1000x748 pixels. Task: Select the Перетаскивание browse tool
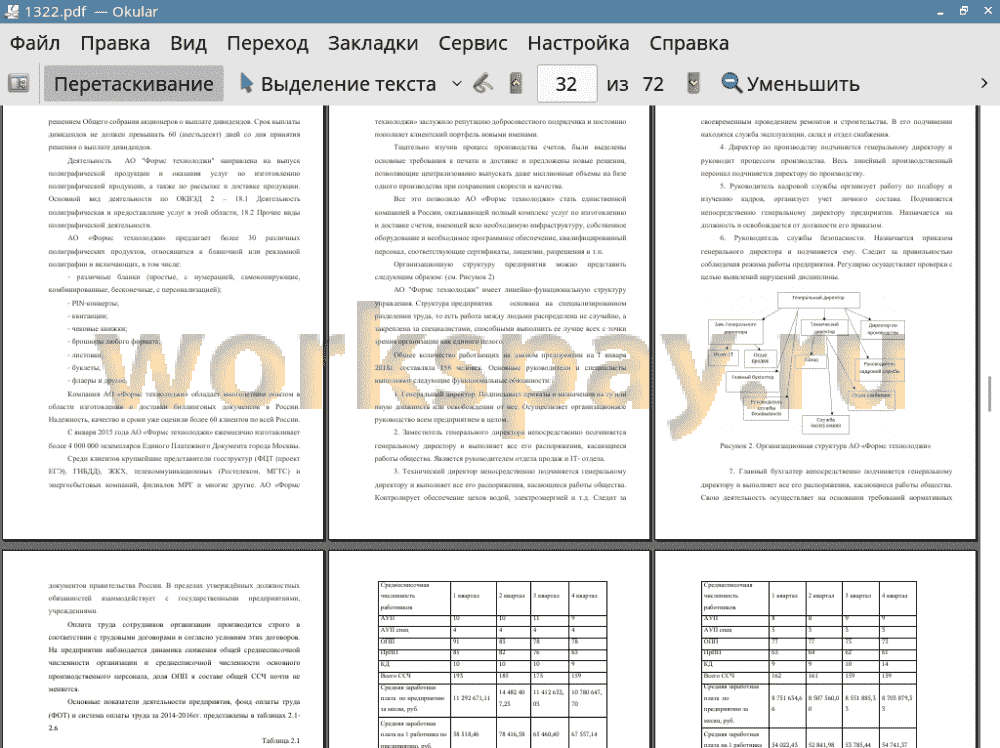(x=133, y=84)
